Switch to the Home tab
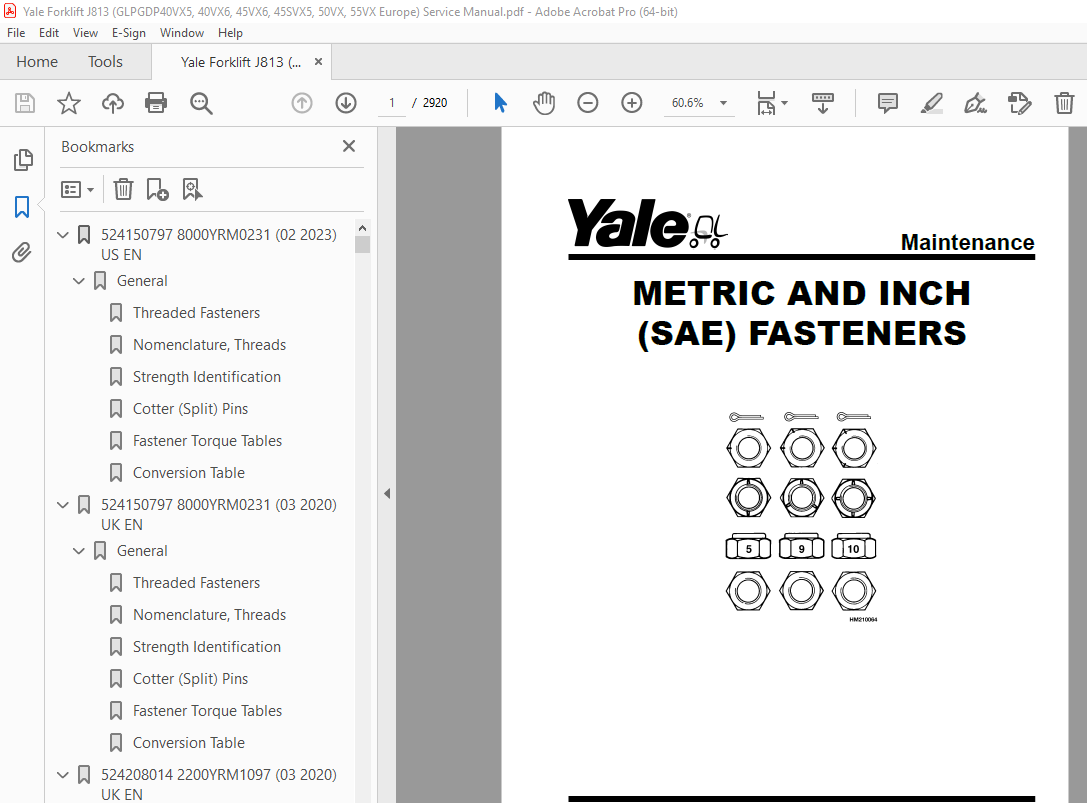This screenshot has height=803, width=1087. point(37,62)
